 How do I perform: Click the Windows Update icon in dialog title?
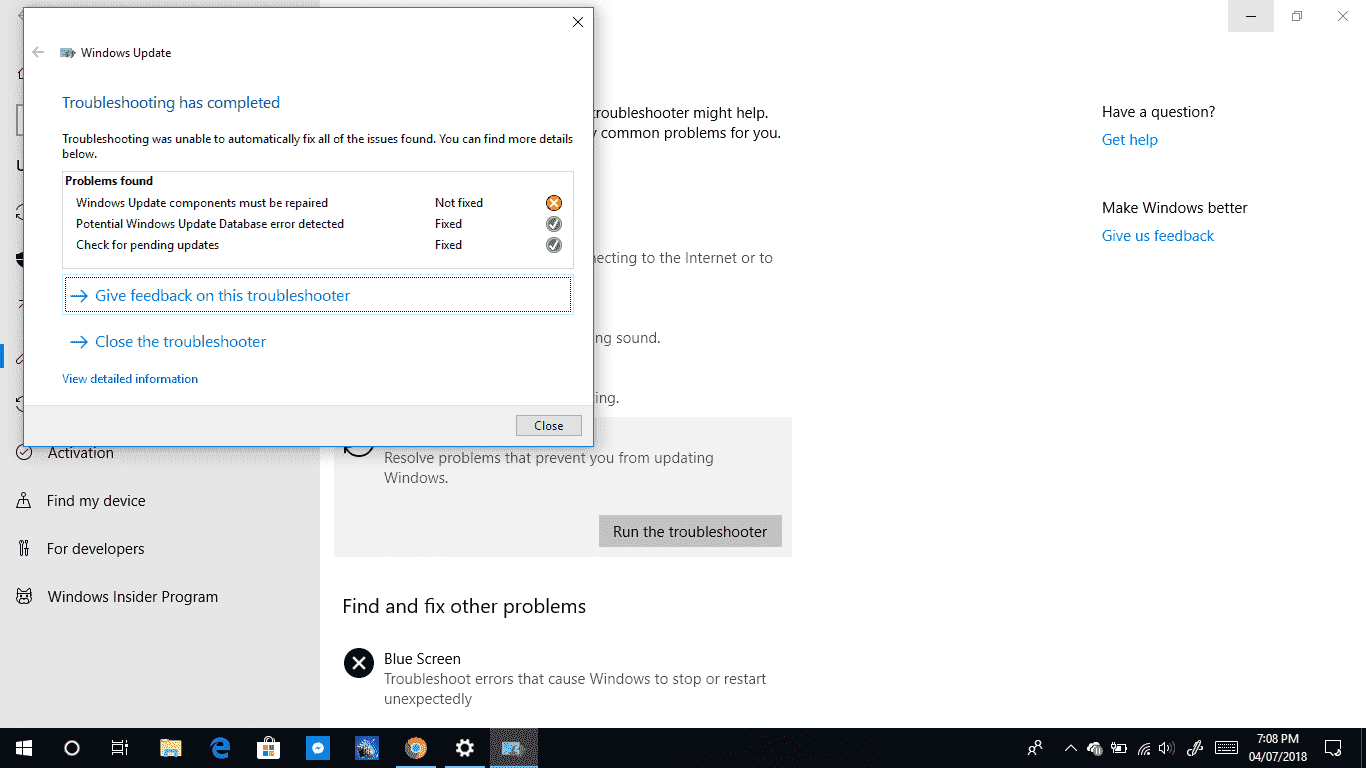point(68,53)
